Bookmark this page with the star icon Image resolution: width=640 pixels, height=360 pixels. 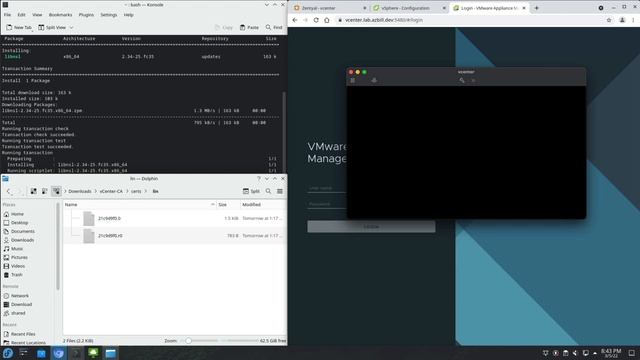coord(609,20)
